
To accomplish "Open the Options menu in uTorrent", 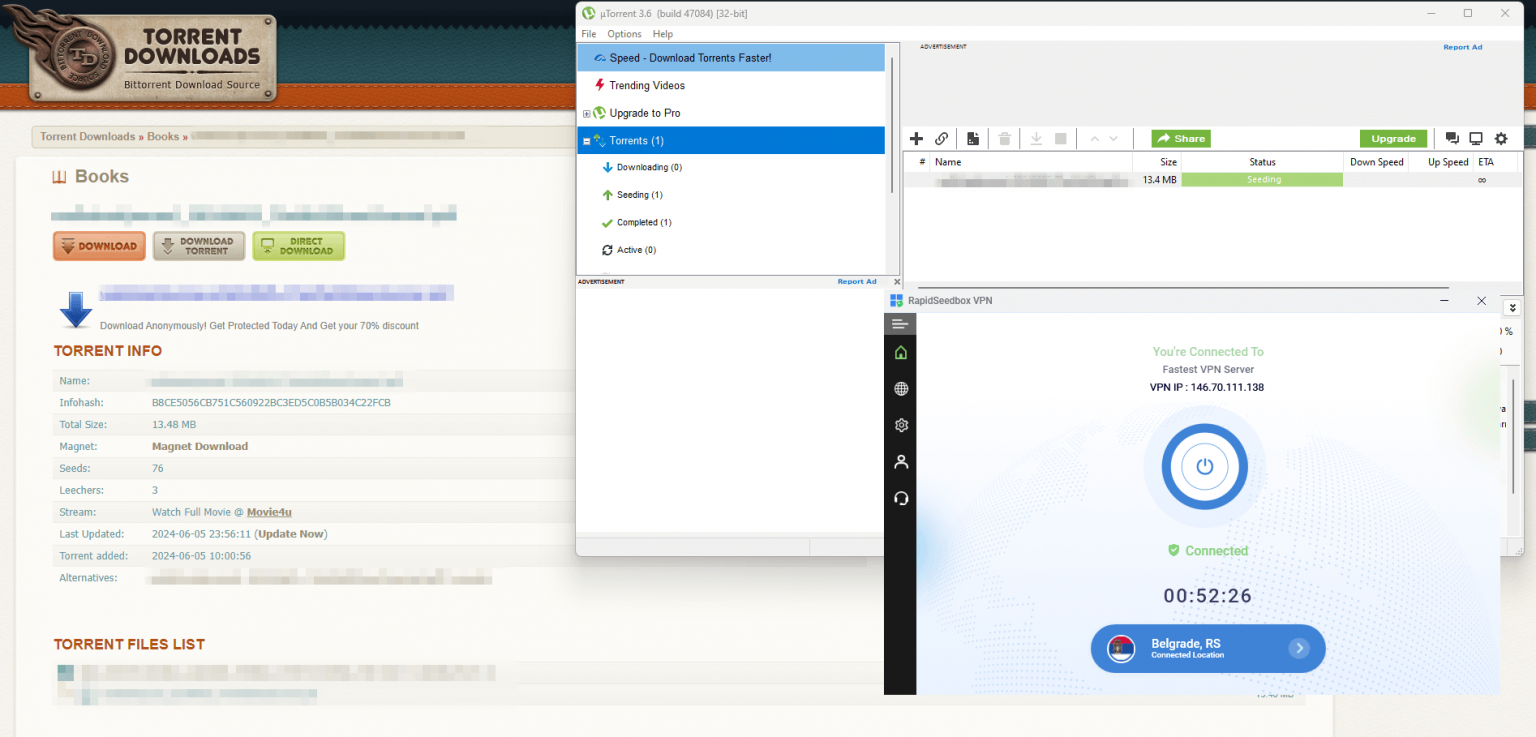I will 624,34.
